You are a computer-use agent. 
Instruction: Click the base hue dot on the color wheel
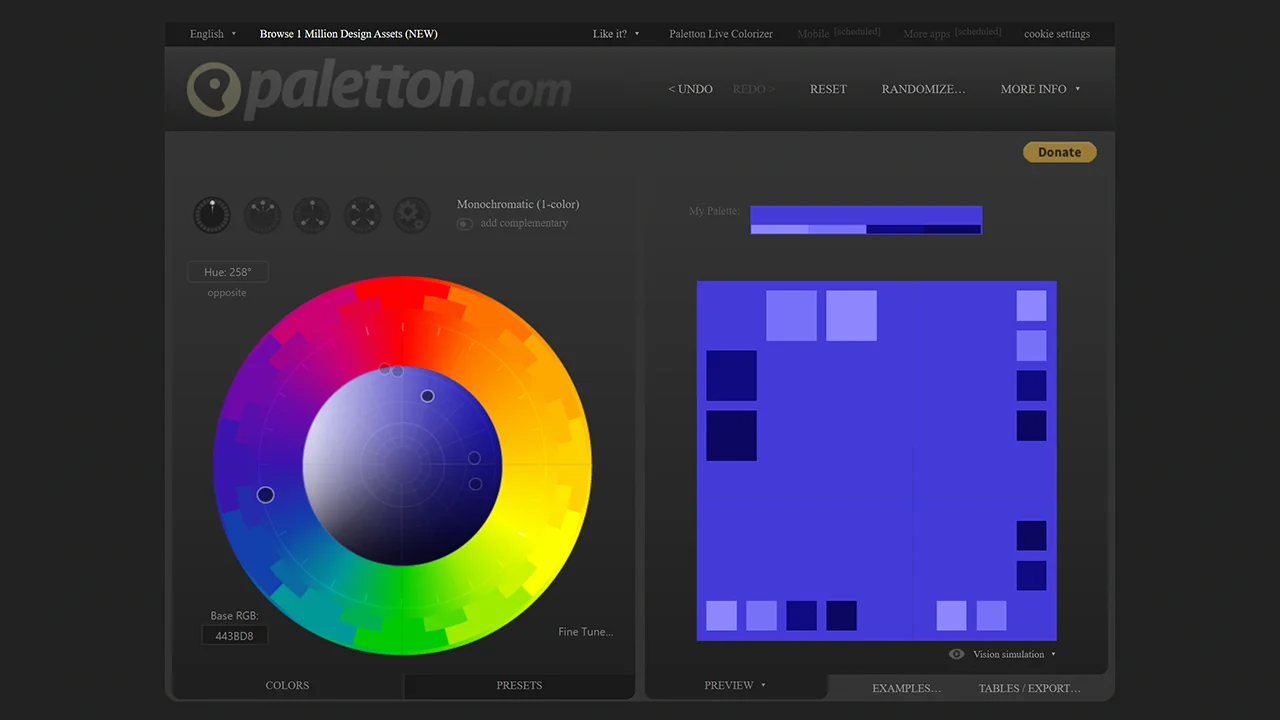pyautogui.click(x=265, y=495)
